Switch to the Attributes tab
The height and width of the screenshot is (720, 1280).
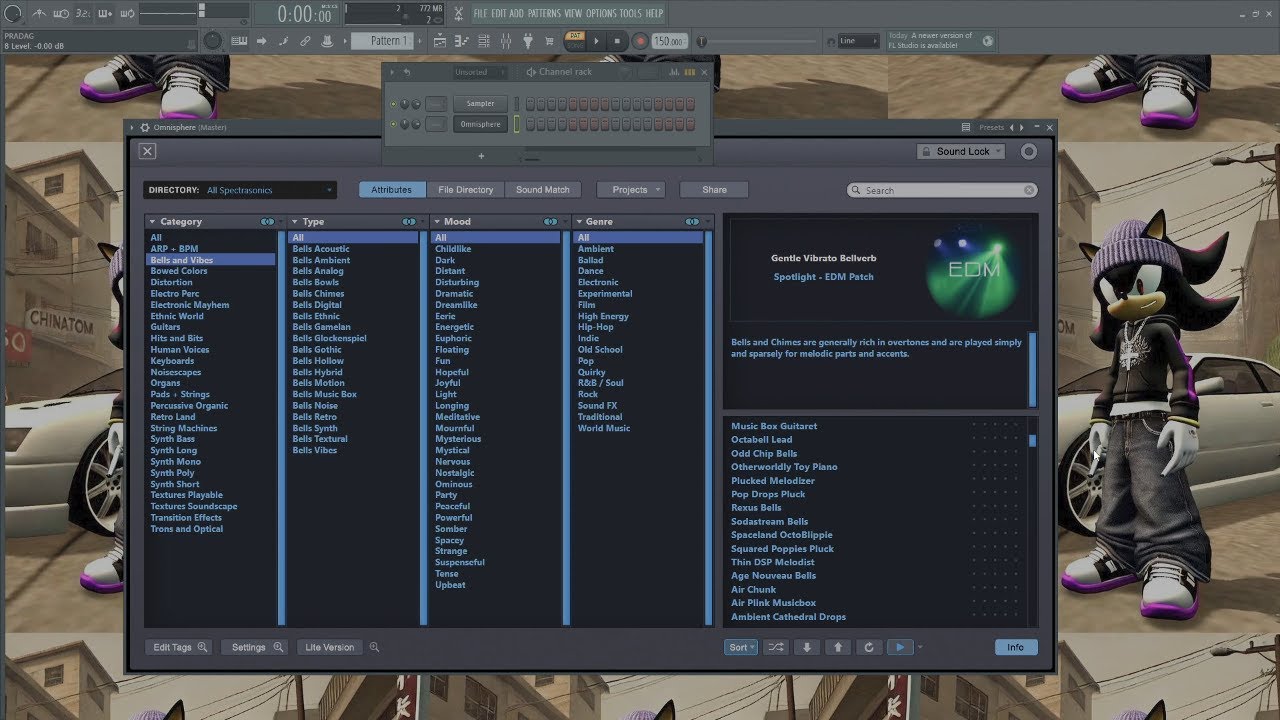(391, 190)
